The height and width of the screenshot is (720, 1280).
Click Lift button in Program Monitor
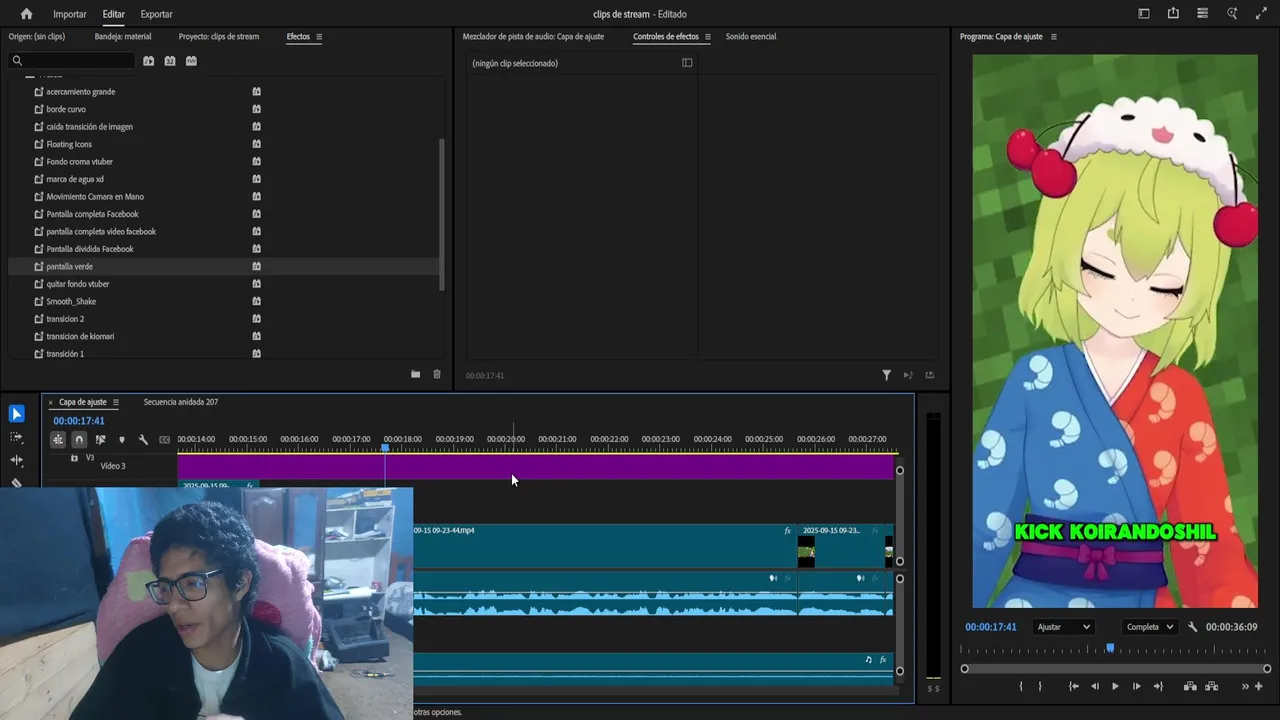[1190, 686]
